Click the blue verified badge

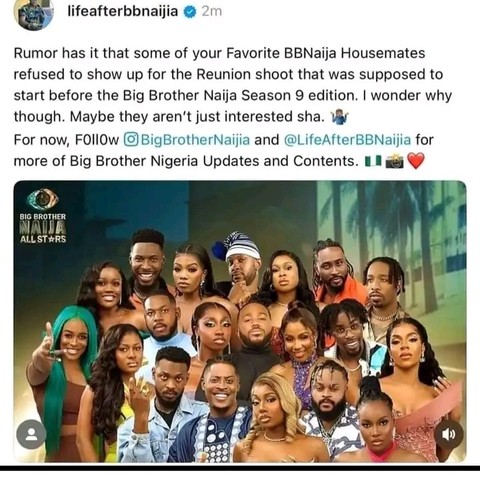(190, 12)
